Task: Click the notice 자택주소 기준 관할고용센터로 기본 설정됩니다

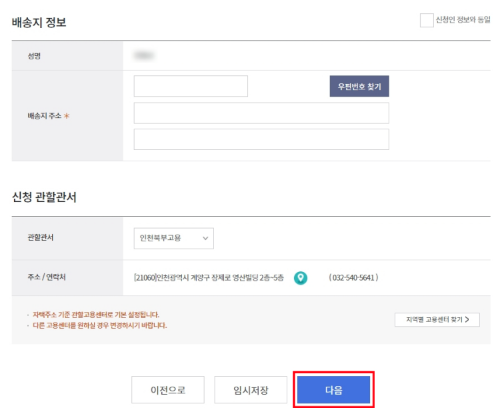Action: coord(96,315)
